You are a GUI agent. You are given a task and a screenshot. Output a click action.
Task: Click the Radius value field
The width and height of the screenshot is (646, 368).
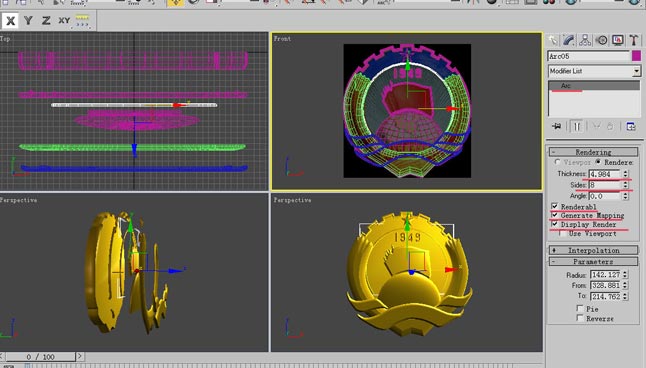[x=606, y=274]
